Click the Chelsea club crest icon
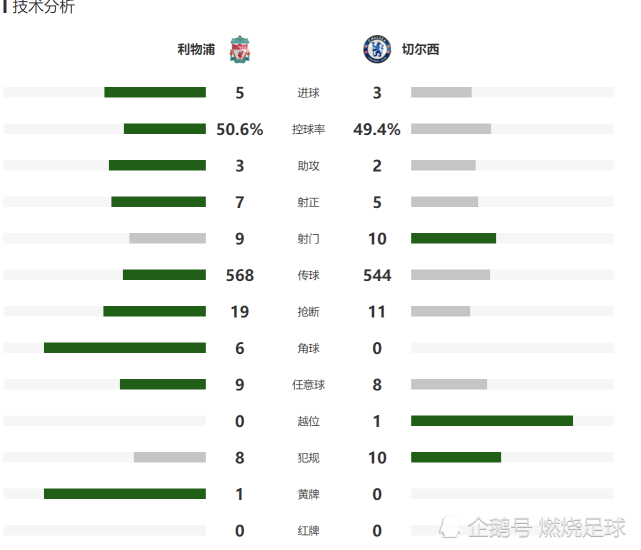The height and width of the screenshot is (550, 641). click(x=377, y=49)
